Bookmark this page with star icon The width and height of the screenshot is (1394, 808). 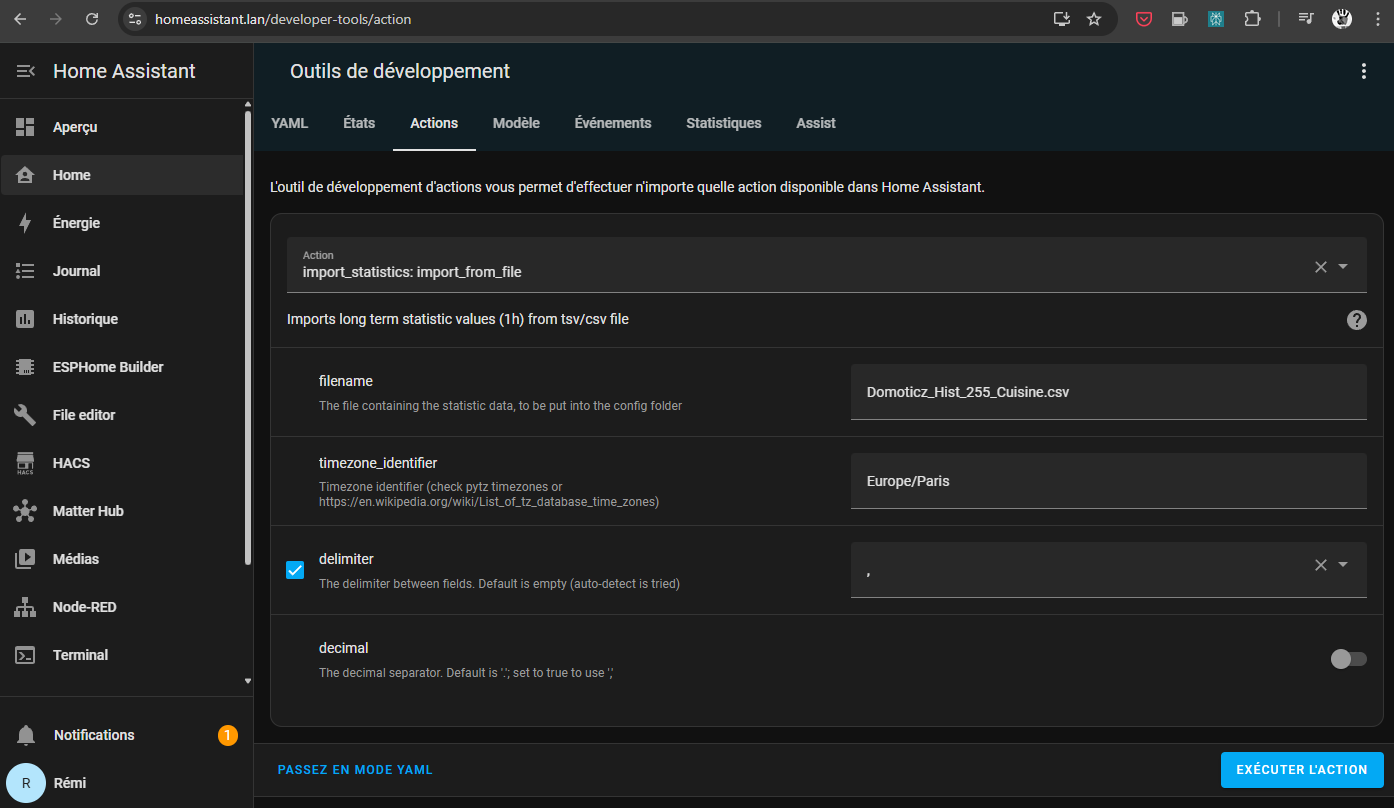click(x=1094, y=19)
